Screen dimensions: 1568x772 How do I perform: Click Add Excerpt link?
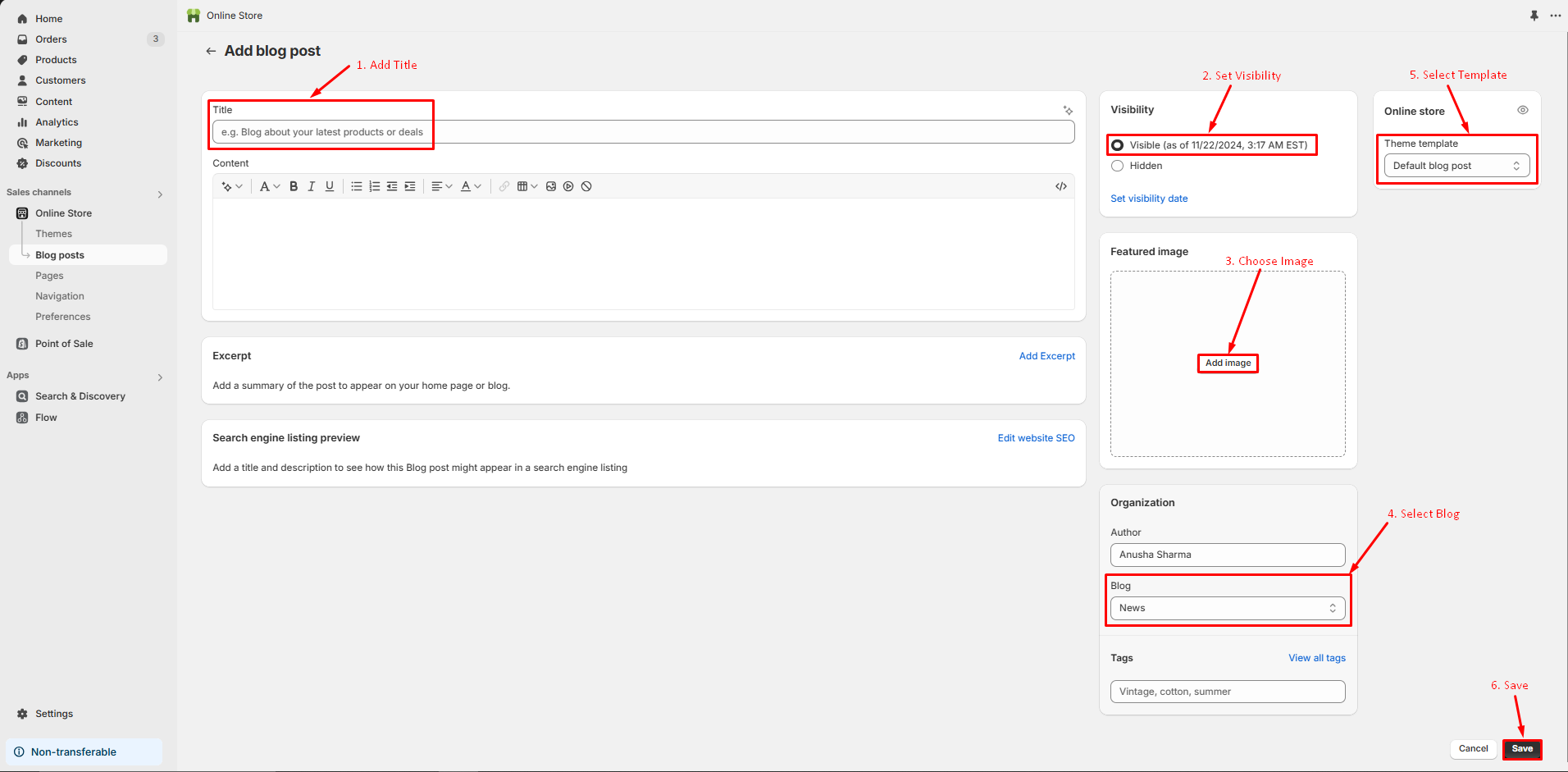pyautogui.click(x=1046, y=356)
